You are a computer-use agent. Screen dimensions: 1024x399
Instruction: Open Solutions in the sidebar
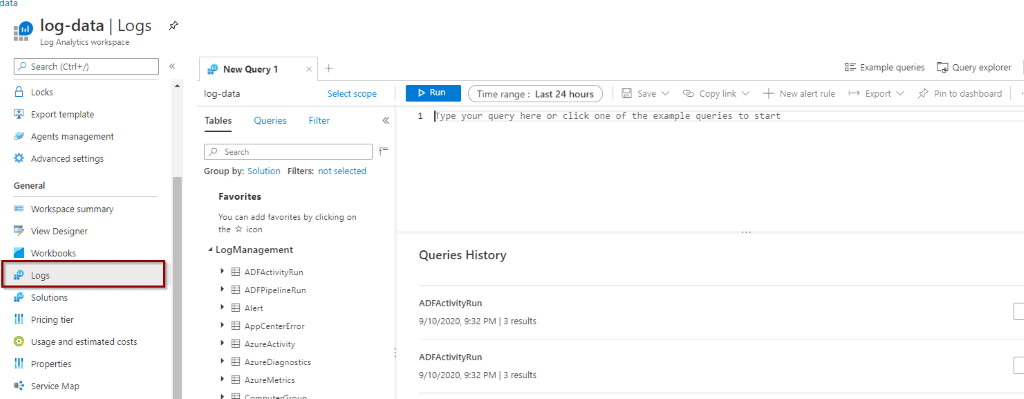click(x=49, y=298)
